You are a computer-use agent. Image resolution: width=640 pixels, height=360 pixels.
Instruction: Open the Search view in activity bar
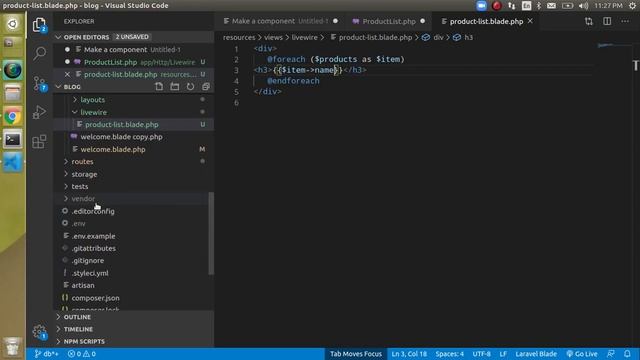point(39,53)
